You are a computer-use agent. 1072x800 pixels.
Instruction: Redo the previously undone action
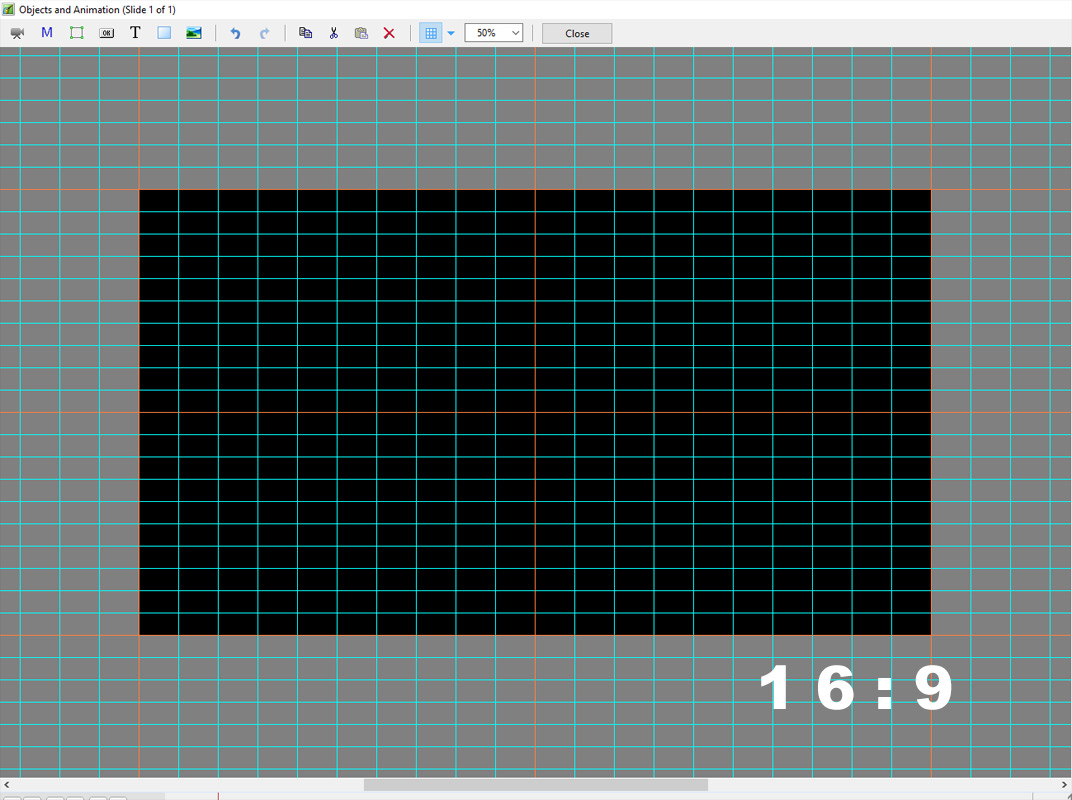(265, 33)
